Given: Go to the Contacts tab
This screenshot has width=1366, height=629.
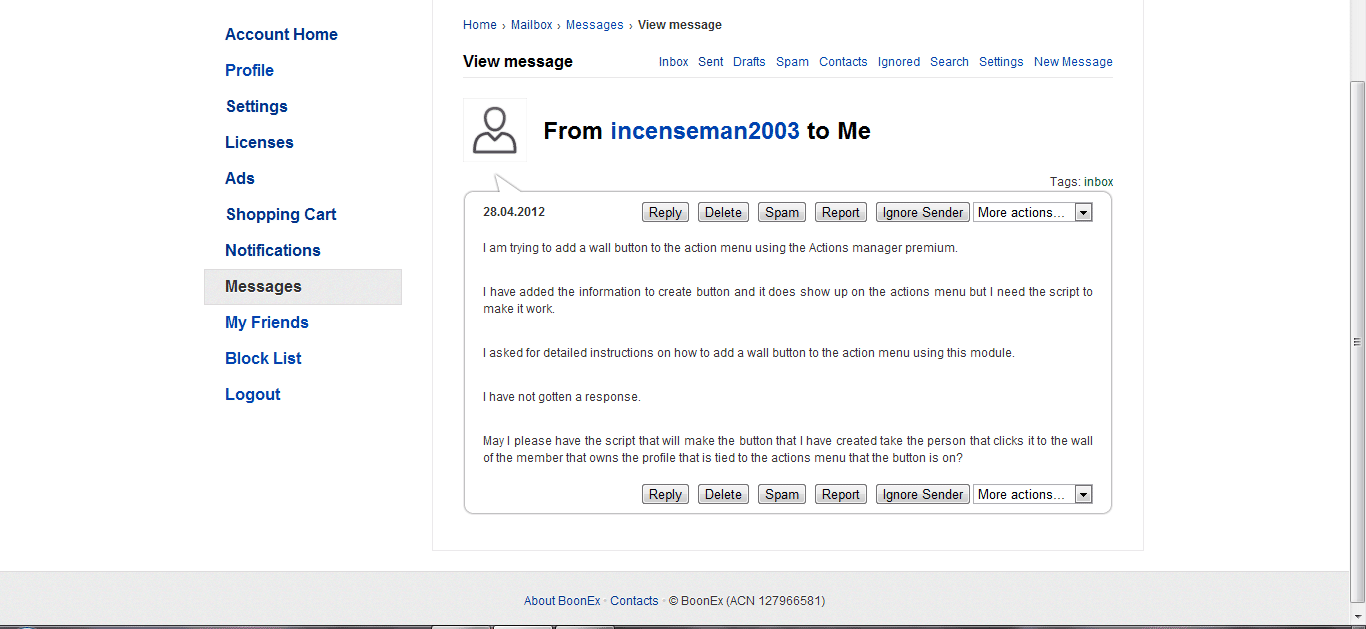Looking at the screenshot, I should [x=843, y=62].
